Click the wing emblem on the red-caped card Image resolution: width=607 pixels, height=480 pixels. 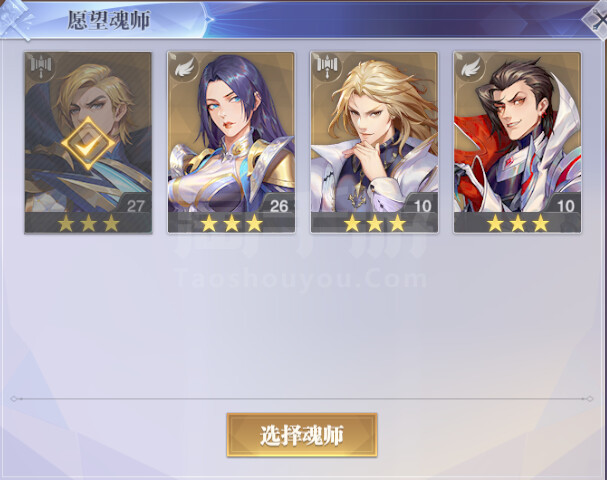pos(470,67)
